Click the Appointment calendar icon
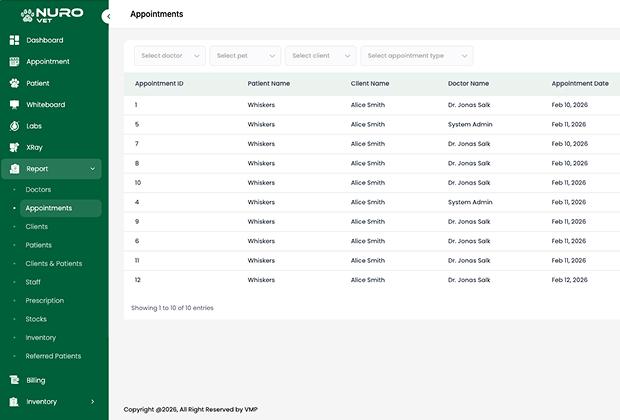The height and width of the screenshot is (420, 620). pos(14,61)
